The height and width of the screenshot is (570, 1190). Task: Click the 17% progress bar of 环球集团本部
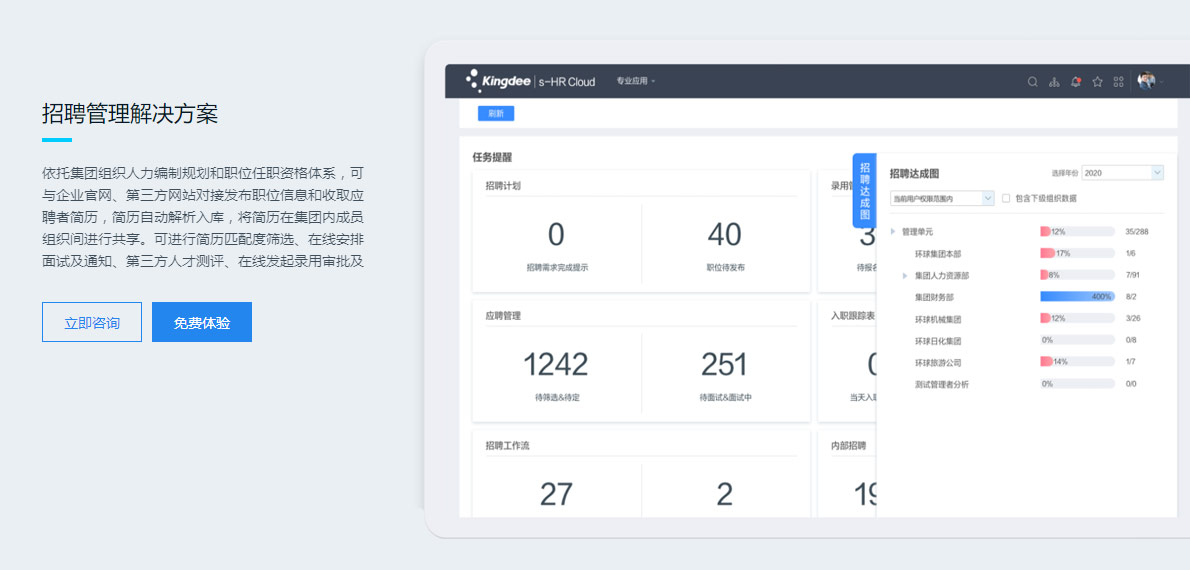(1077, 254)
